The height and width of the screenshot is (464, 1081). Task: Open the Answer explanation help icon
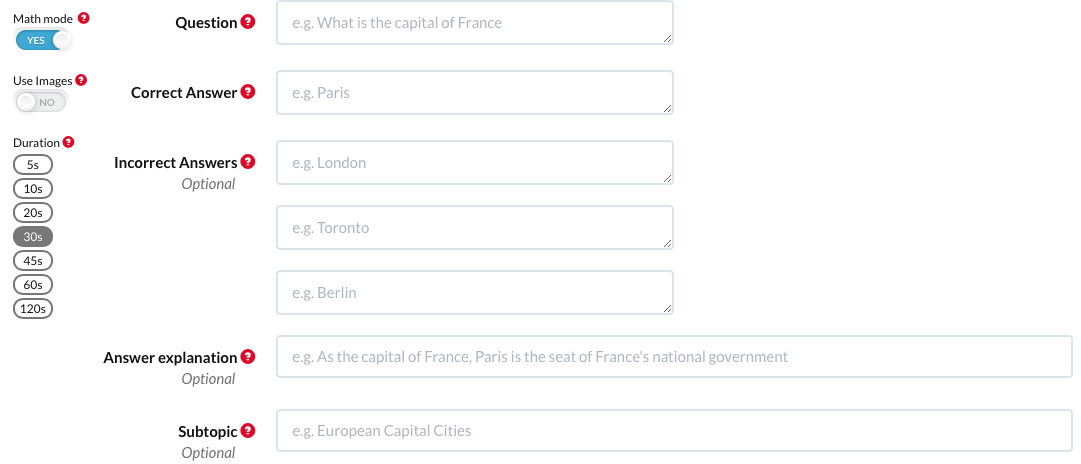point(248,357)
